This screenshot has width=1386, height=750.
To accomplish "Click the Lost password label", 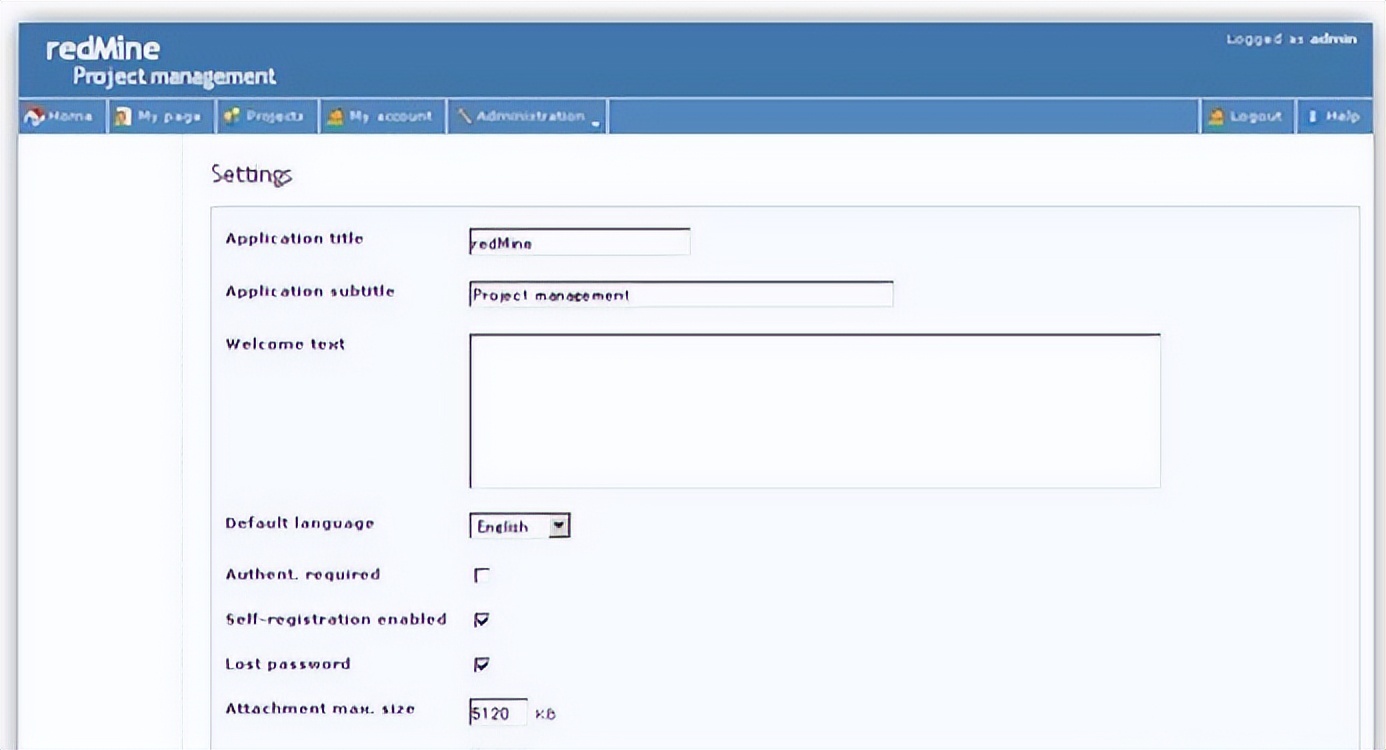I will click(288, 664).
